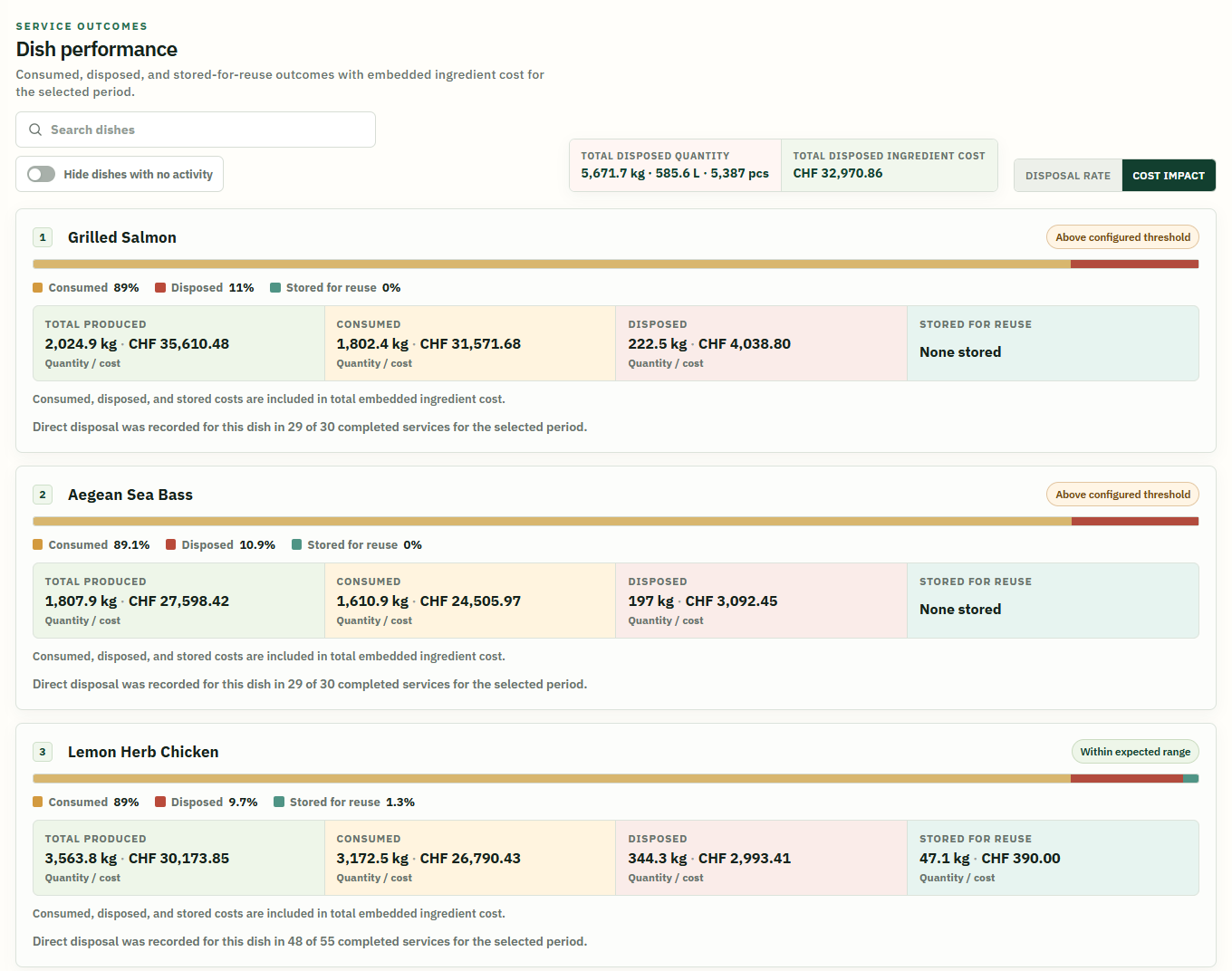
Task: Click the red disposed segment of Grilled Salmon's bar
Action: tap(1134, 264)
